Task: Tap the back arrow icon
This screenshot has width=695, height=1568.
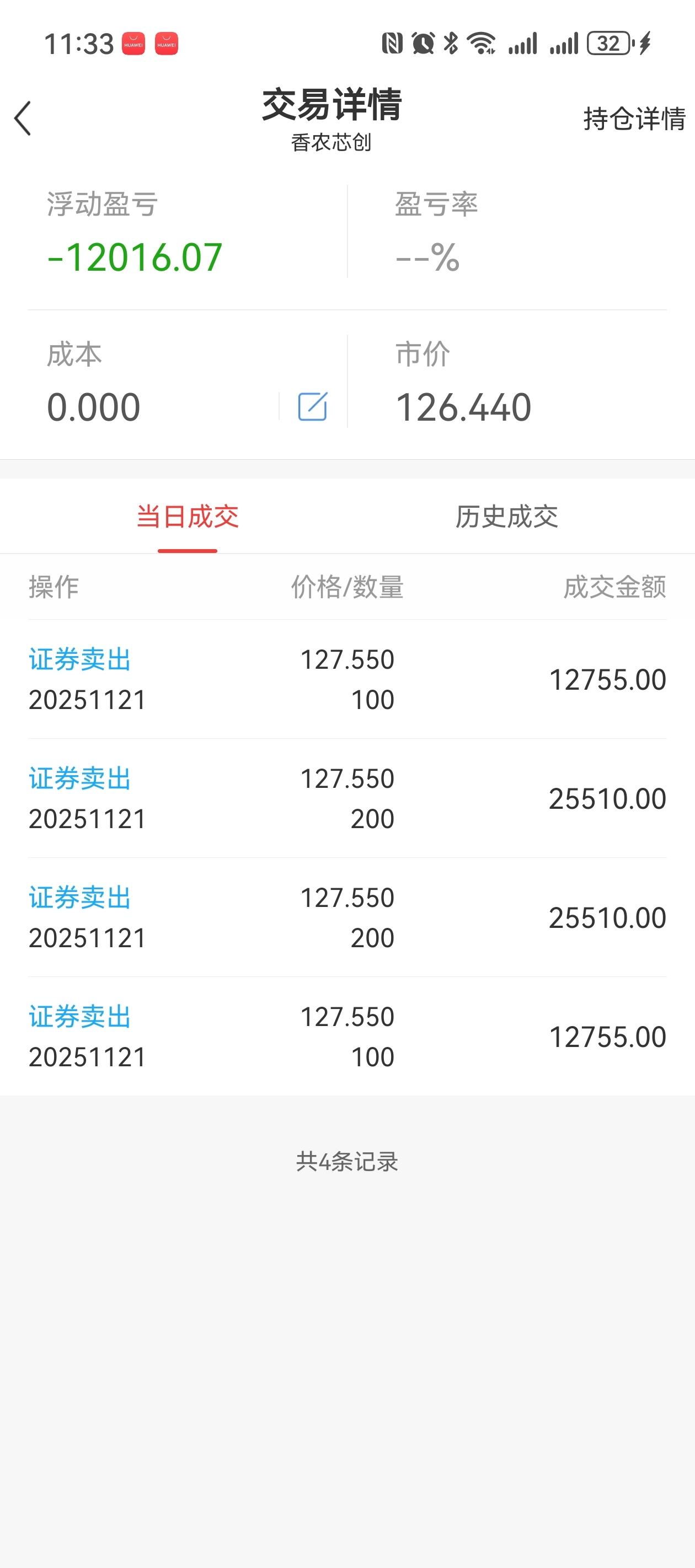Action: pos(23,118)
